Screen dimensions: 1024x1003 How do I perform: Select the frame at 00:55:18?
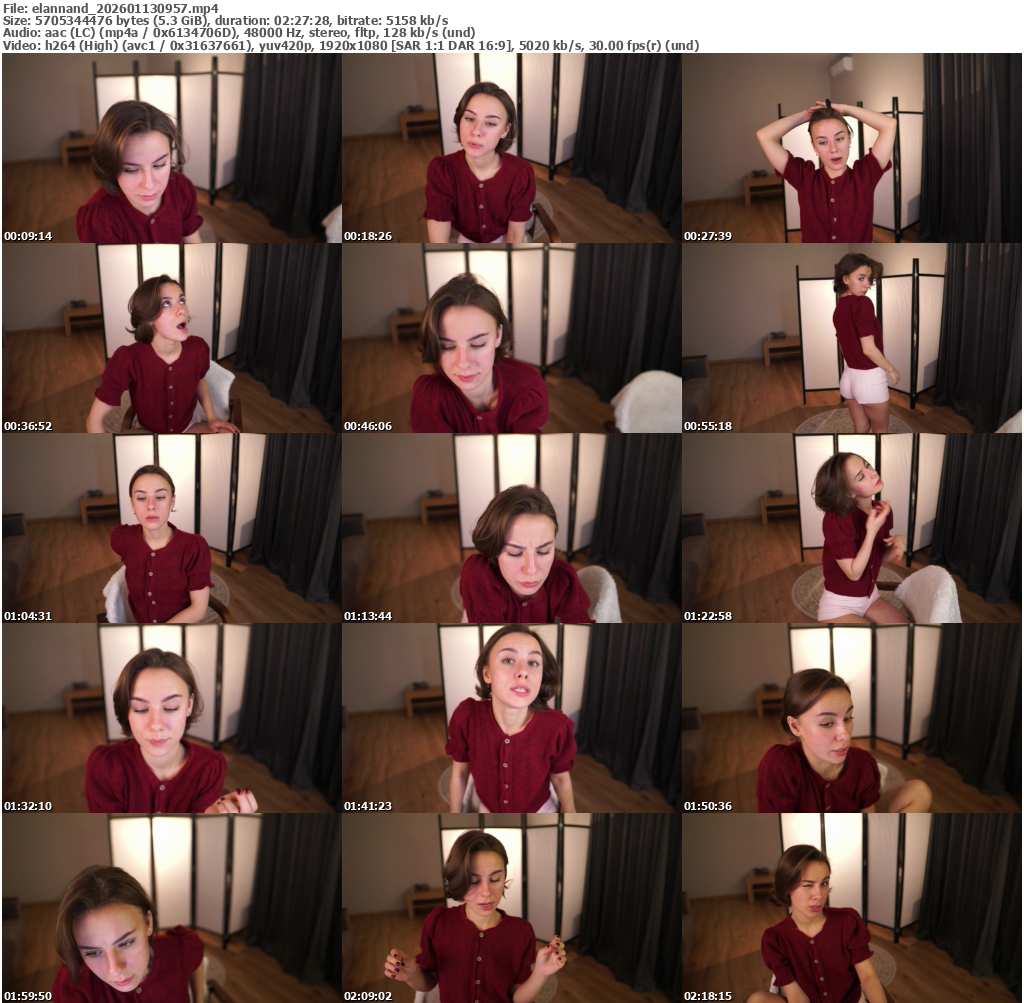(x=852, y=338)
